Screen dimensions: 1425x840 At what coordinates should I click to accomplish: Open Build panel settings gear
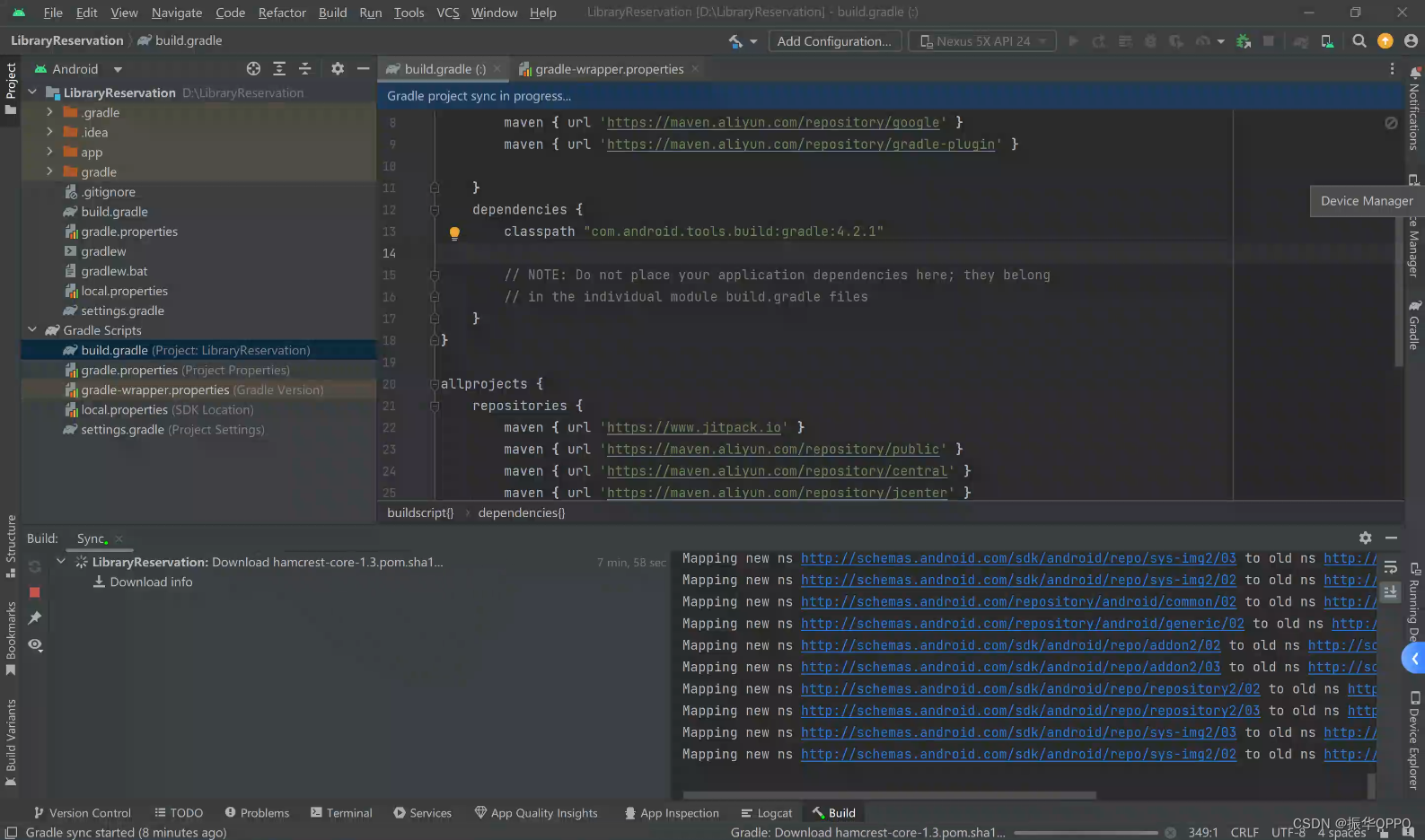1365,538
